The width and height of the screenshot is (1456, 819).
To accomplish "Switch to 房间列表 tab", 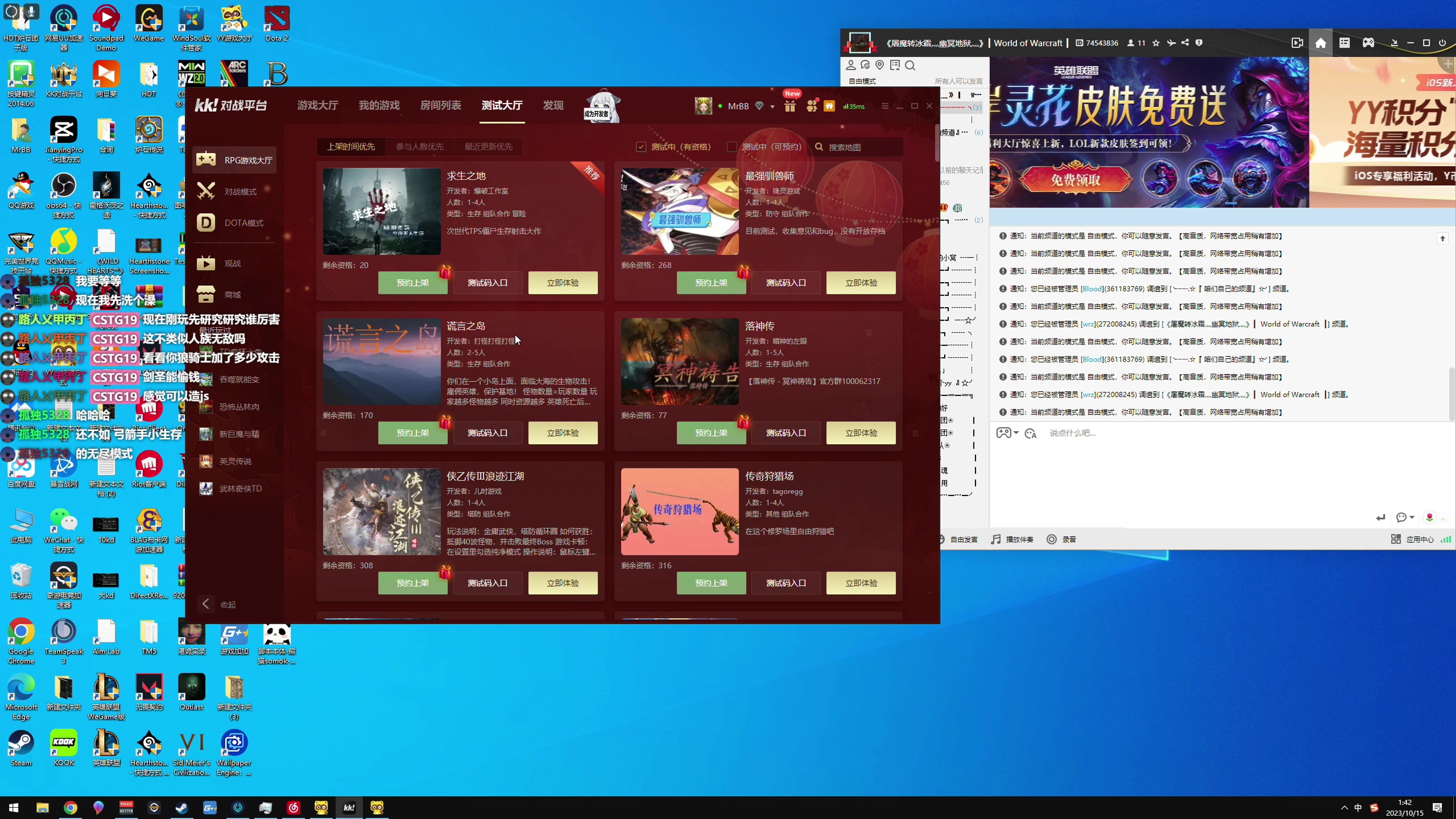I will click(x=440, y=106).
